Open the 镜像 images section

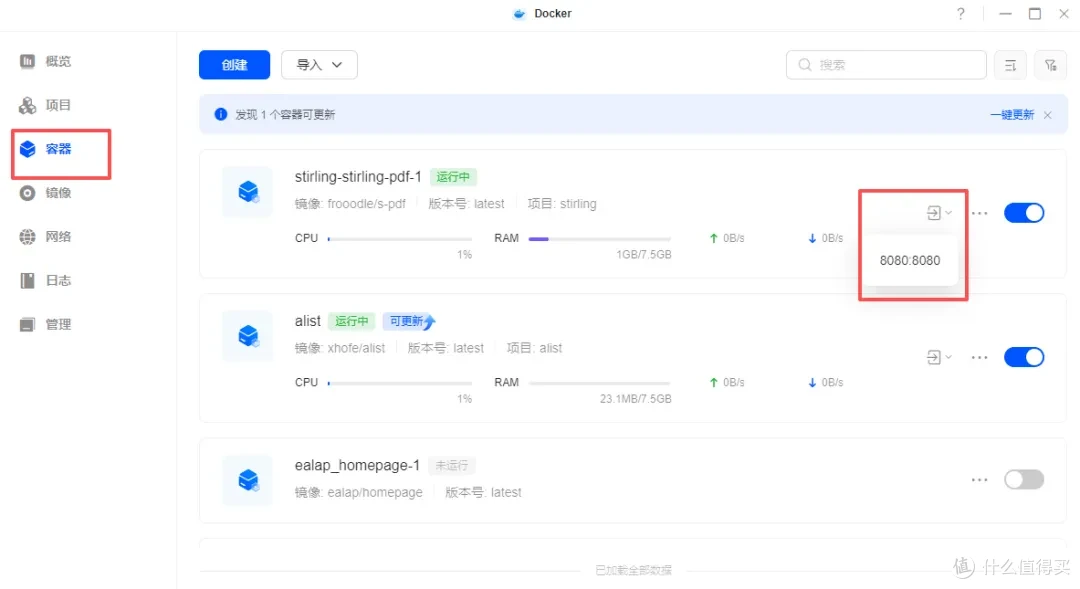tap(45, 193)
